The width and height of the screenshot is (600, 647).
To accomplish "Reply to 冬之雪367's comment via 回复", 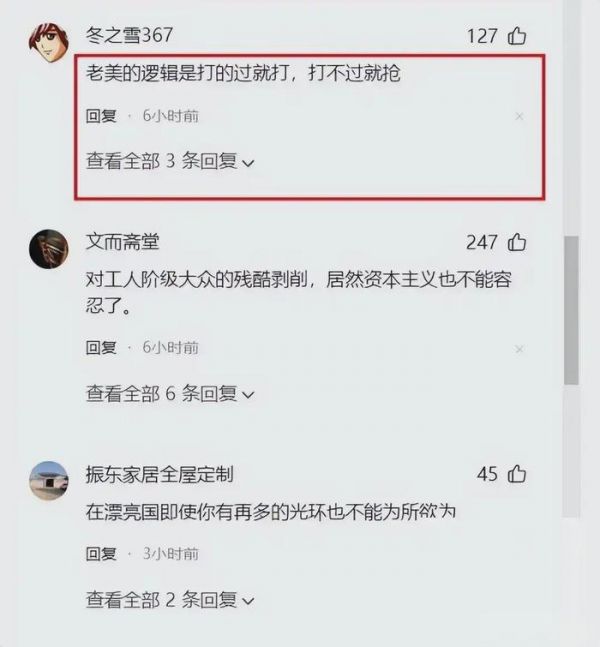I will click(101, 116).
